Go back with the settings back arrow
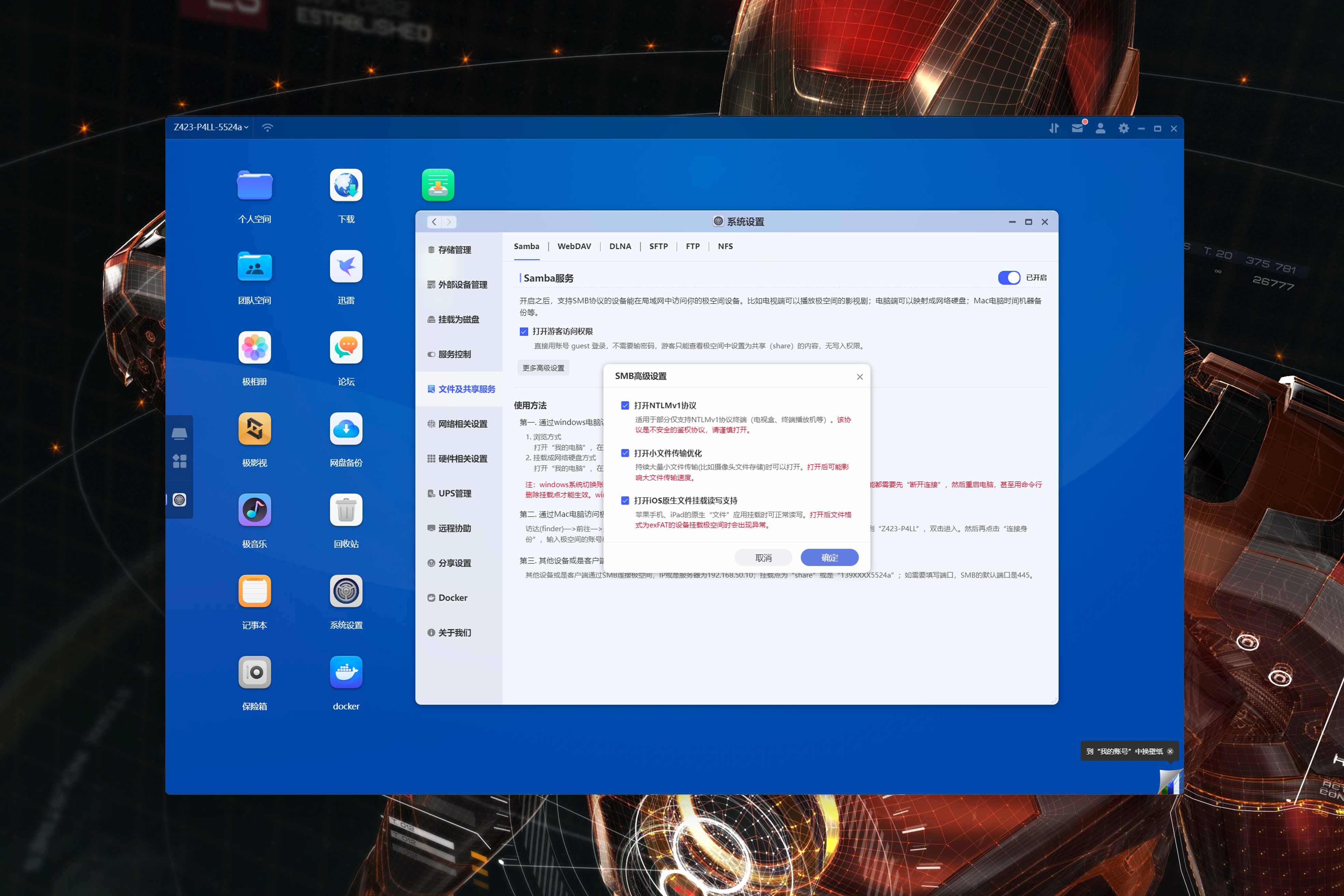Screen dimensions: 1344x896 click(x=434, y=222)
